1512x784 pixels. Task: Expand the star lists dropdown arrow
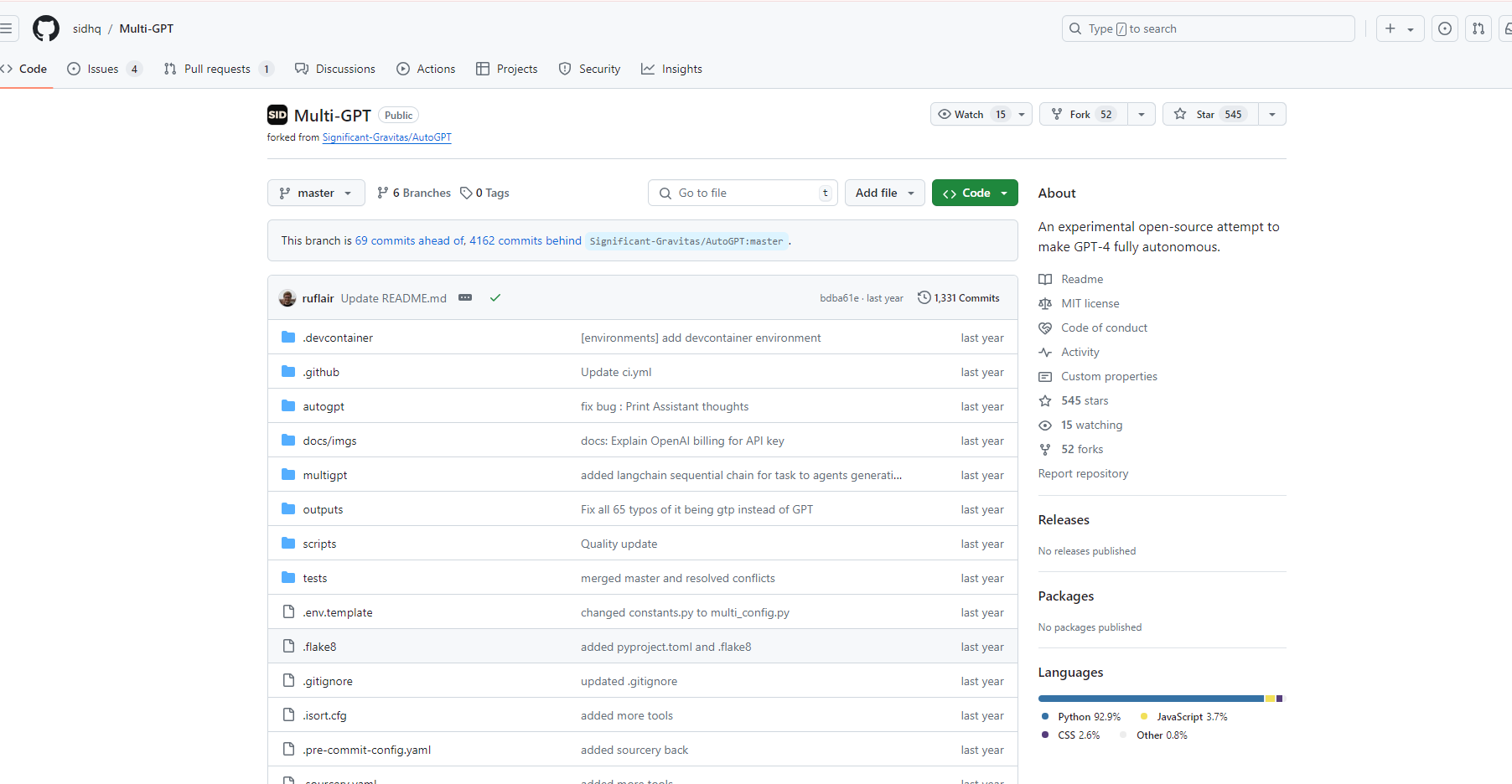[1272, 114]
